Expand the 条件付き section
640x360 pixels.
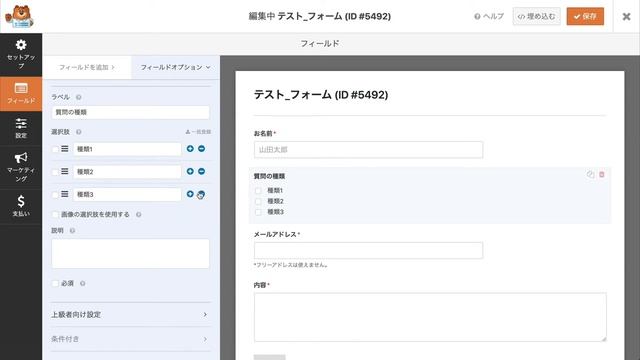(130, 339)
